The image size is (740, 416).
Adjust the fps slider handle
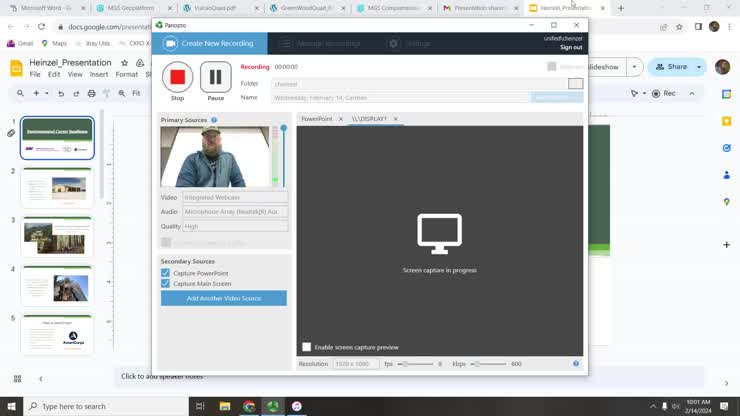coord(402,364)
